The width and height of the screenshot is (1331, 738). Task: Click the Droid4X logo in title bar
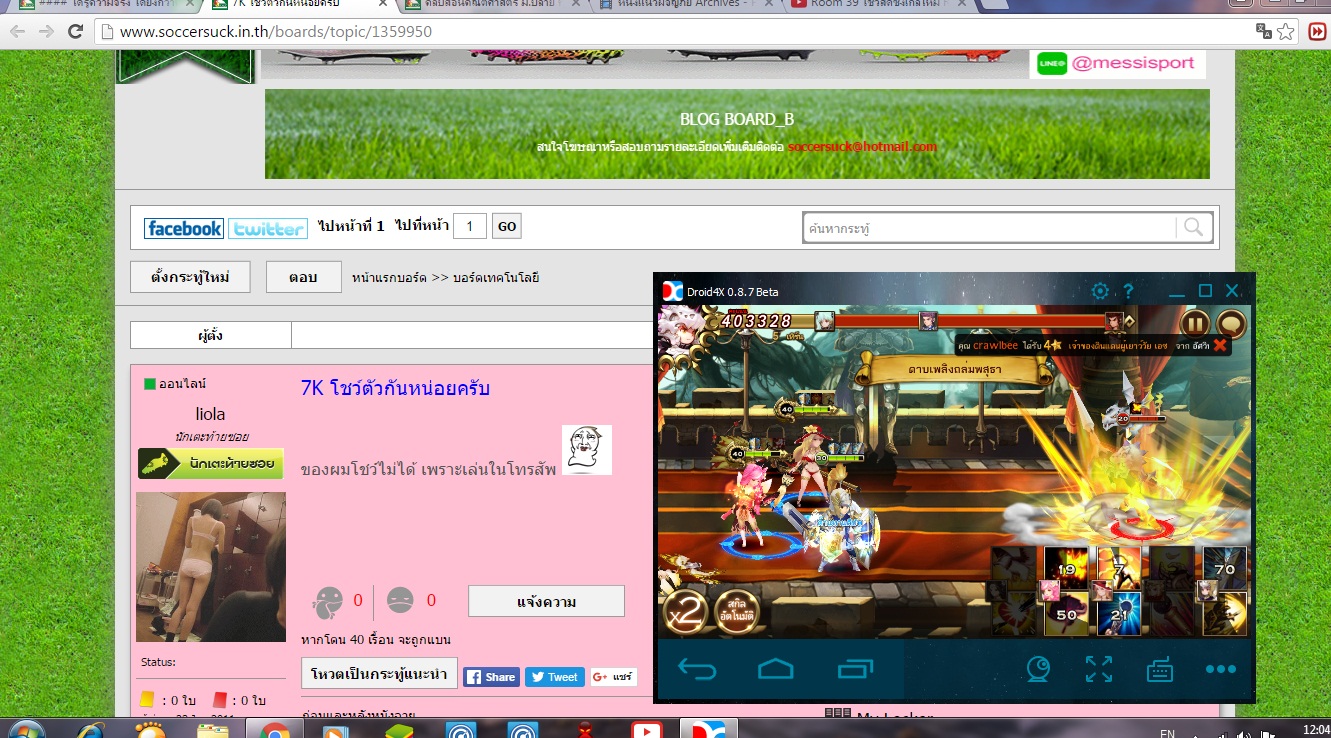pos(672,291)
